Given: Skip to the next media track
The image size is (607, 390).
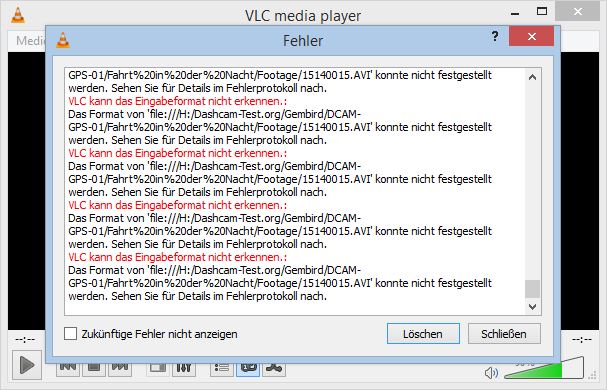Looking at the screenshot, I should tap(120, 369).
